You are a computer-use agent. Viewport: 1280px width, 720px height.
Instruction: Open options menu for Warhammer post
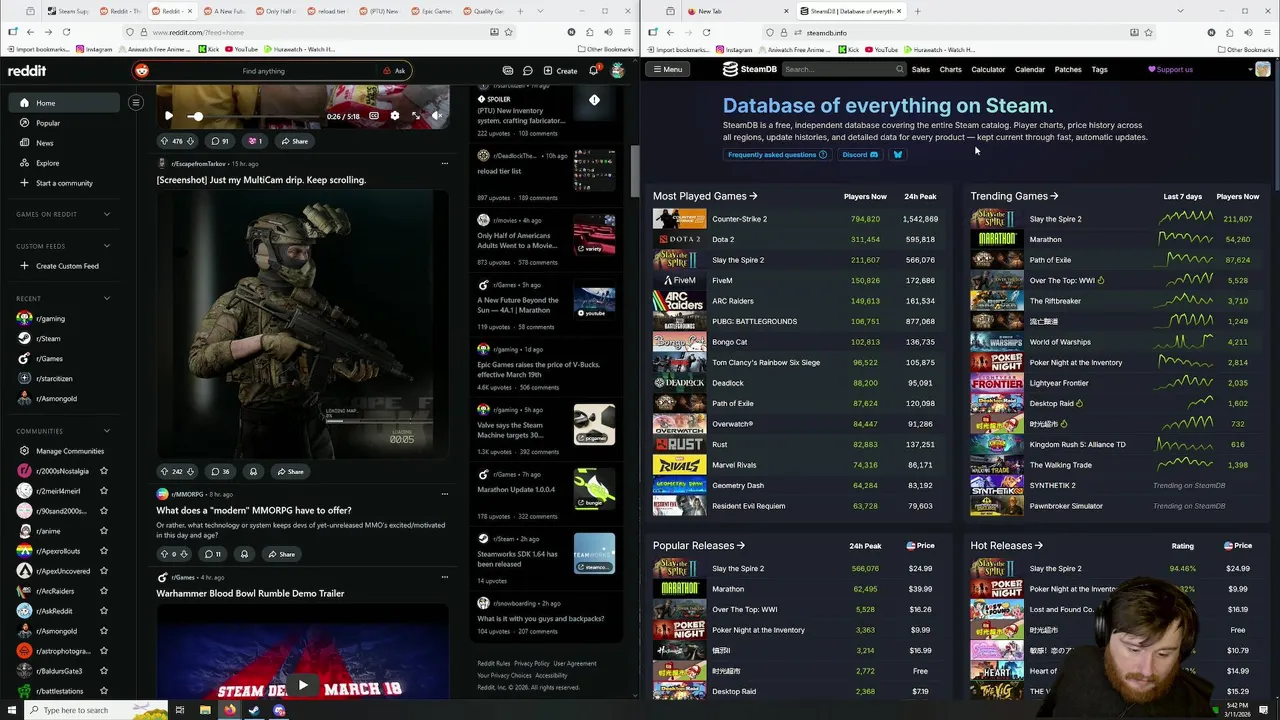(444, 577)
